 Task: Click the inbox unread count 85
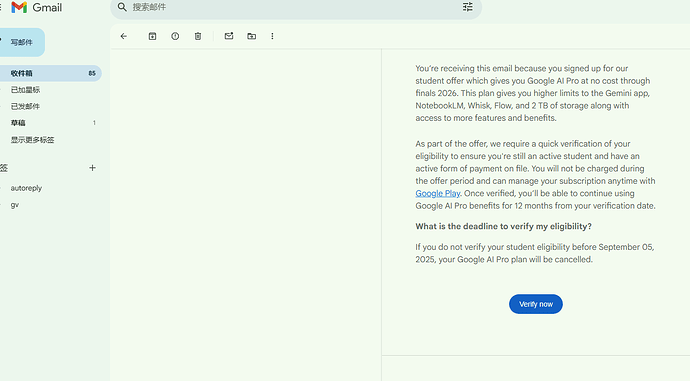click(92, 73)
